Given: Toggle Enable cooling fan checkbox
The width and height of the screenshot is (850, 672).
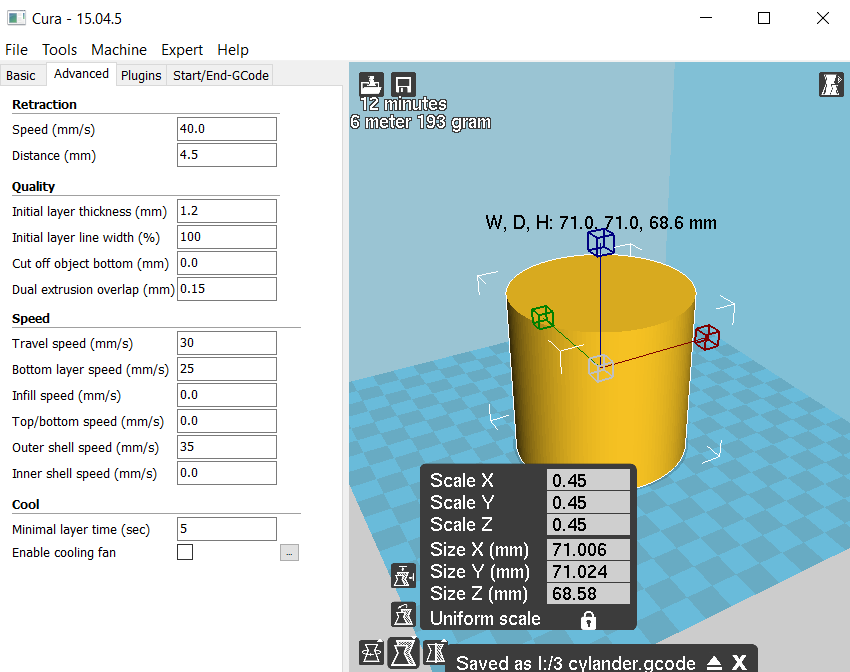Looking at the screenshot, I should click(x=185, y=552).
